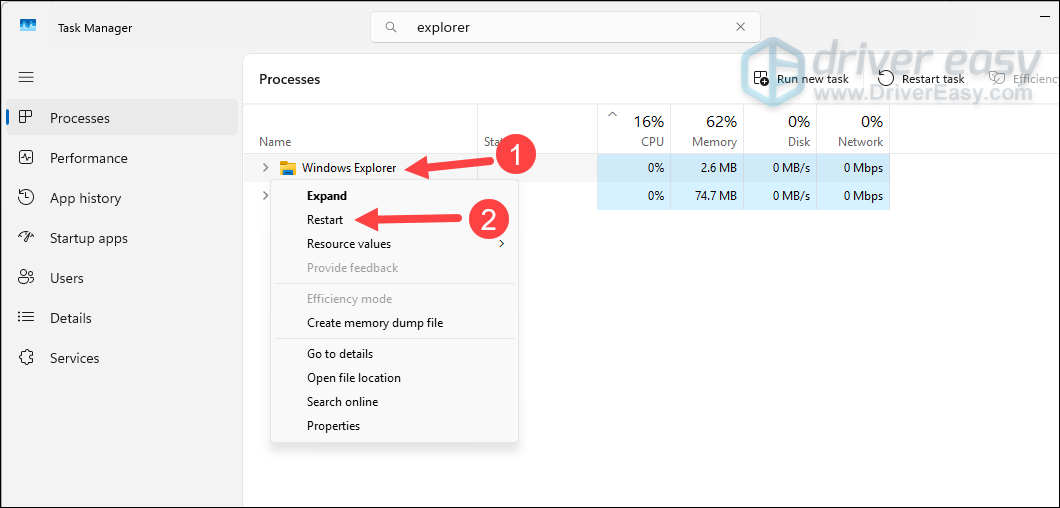
Task: Click the Processes heading text
Action: tap(289, 79)
